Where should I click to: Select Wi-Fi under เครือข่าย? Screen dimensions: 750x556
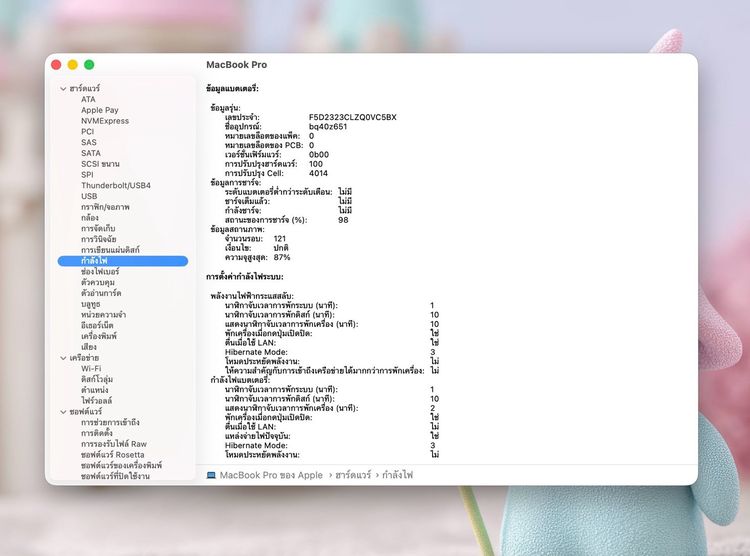point(91,368)
